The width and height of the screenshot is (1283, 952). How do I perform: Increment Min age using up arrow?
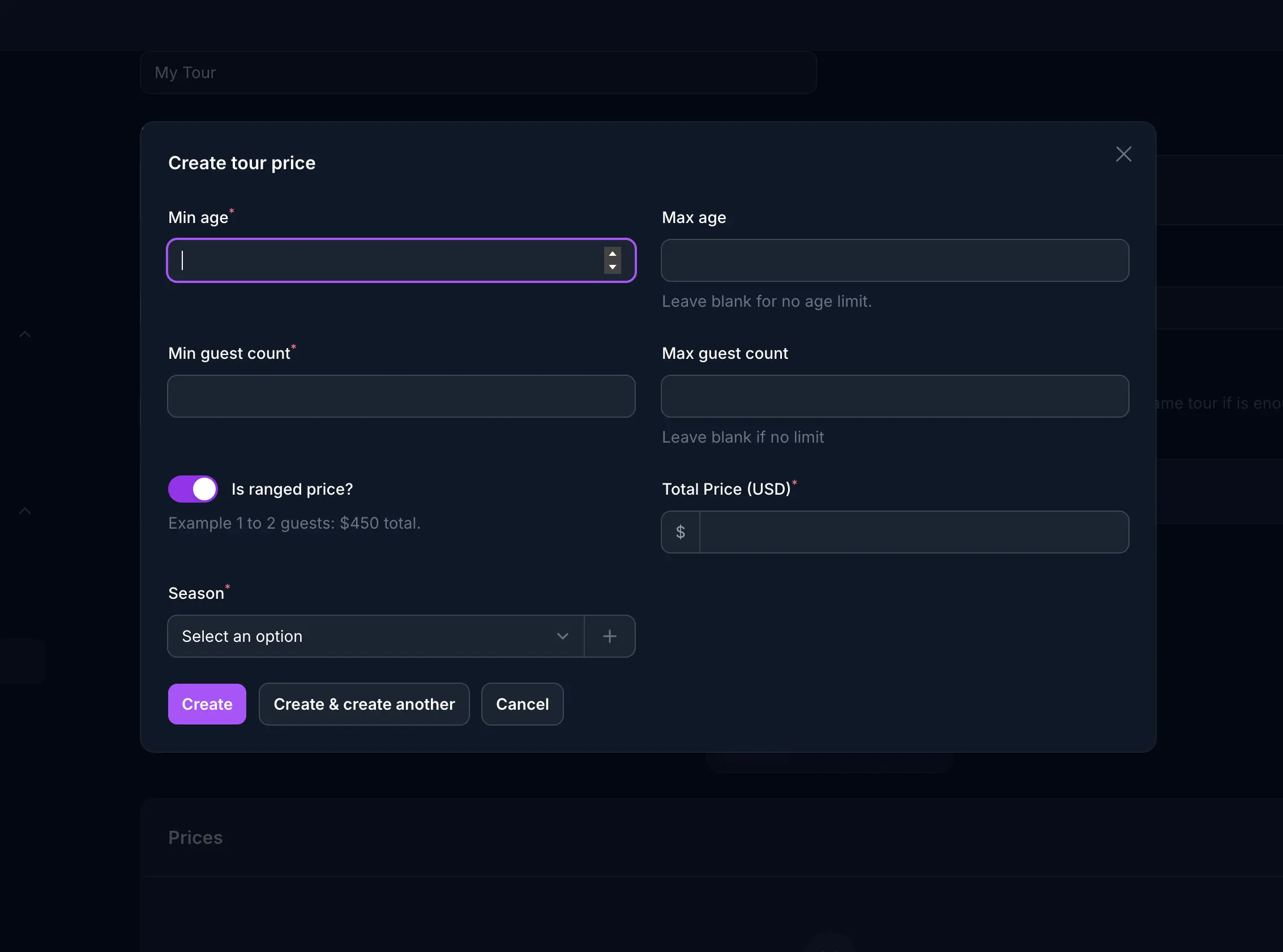612,254
